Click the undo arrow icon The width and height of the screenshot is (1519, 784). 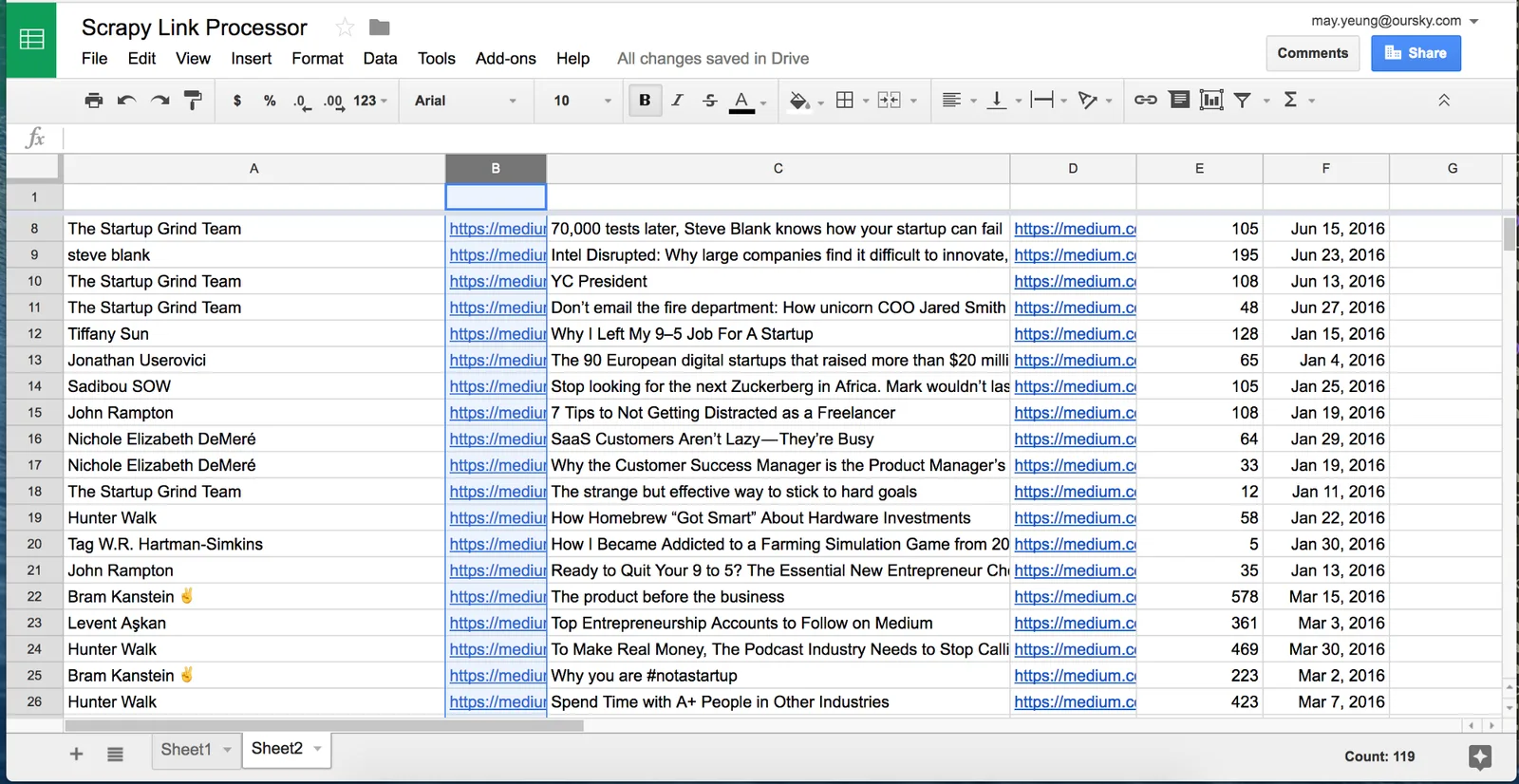[x=126, y=101]
